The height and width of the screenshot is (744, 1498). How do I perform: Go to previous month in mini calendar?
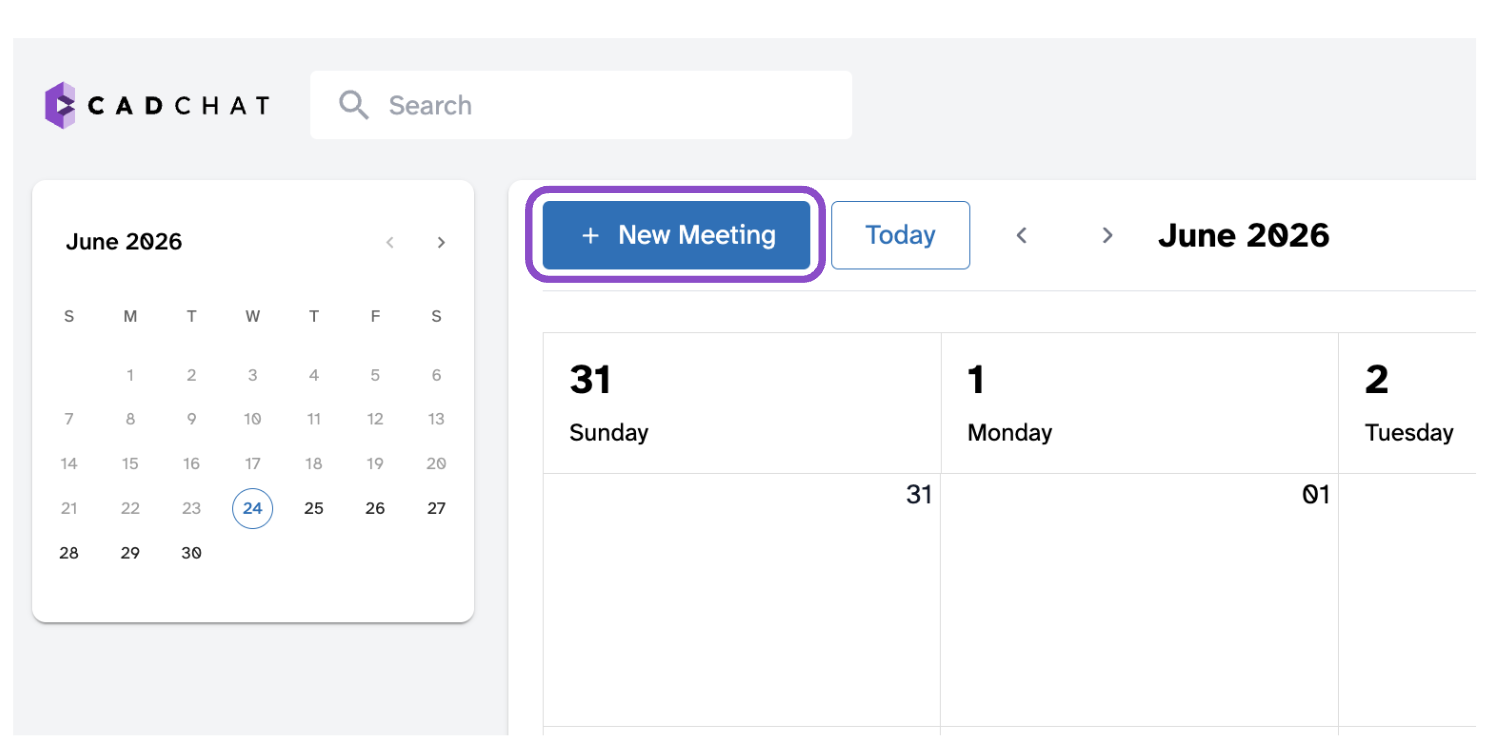click(x=390, y=242)
